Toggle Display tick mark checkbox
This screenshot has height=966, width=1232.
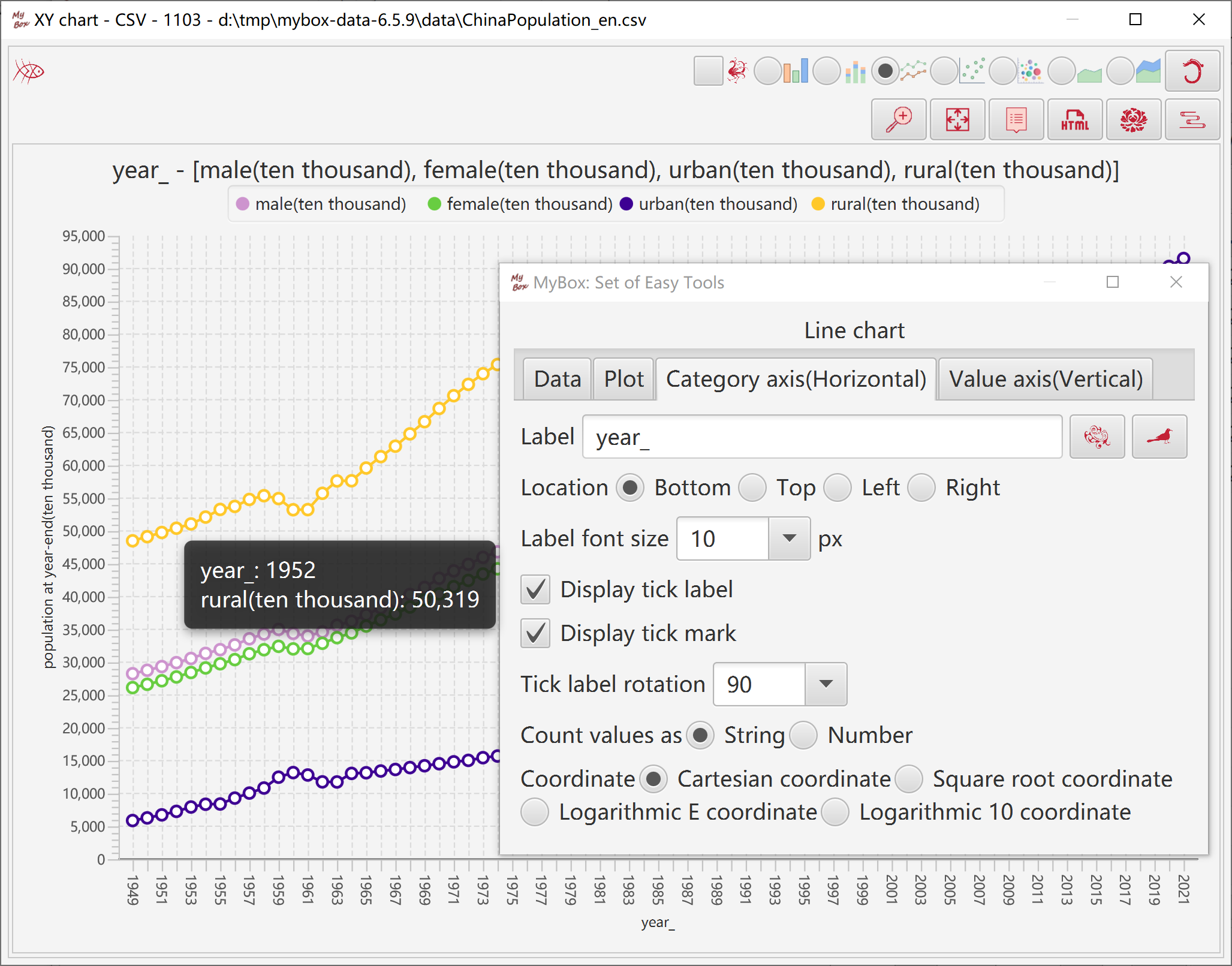coord(535,633)
